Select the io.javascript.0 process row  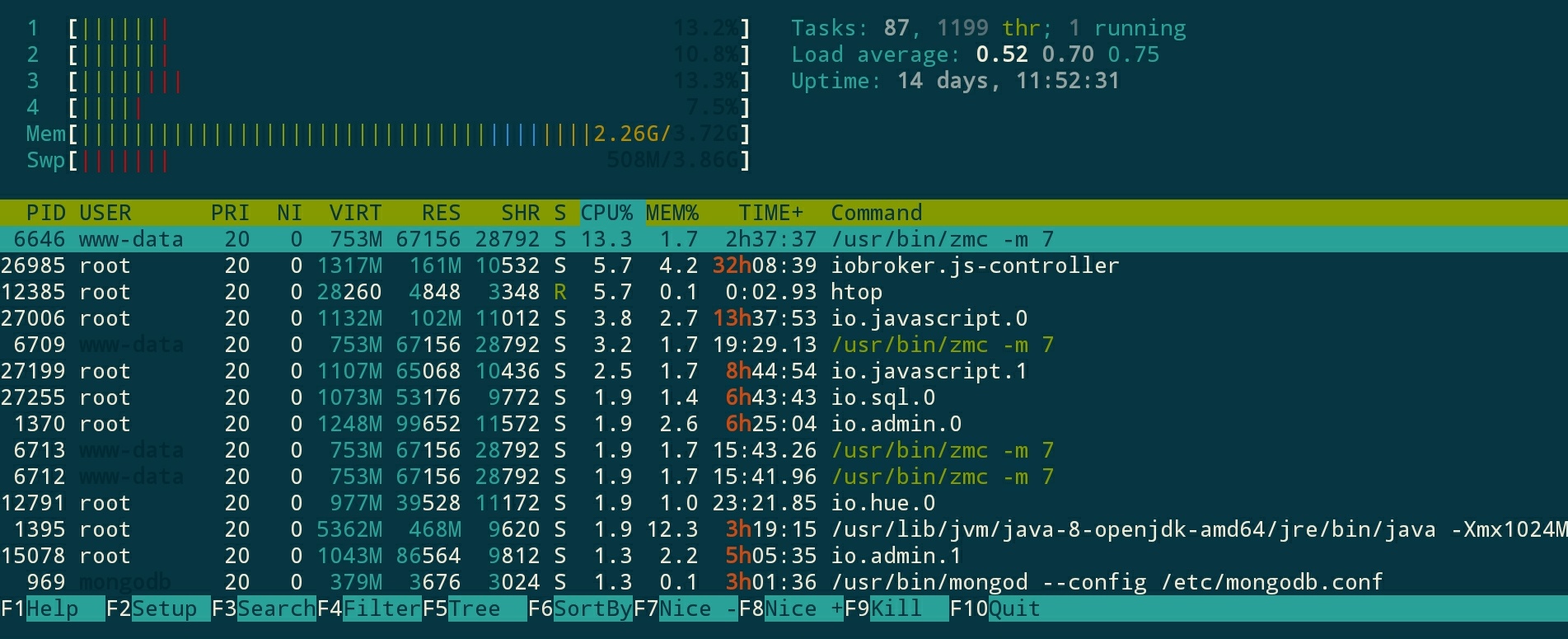[x=784, y=318]
